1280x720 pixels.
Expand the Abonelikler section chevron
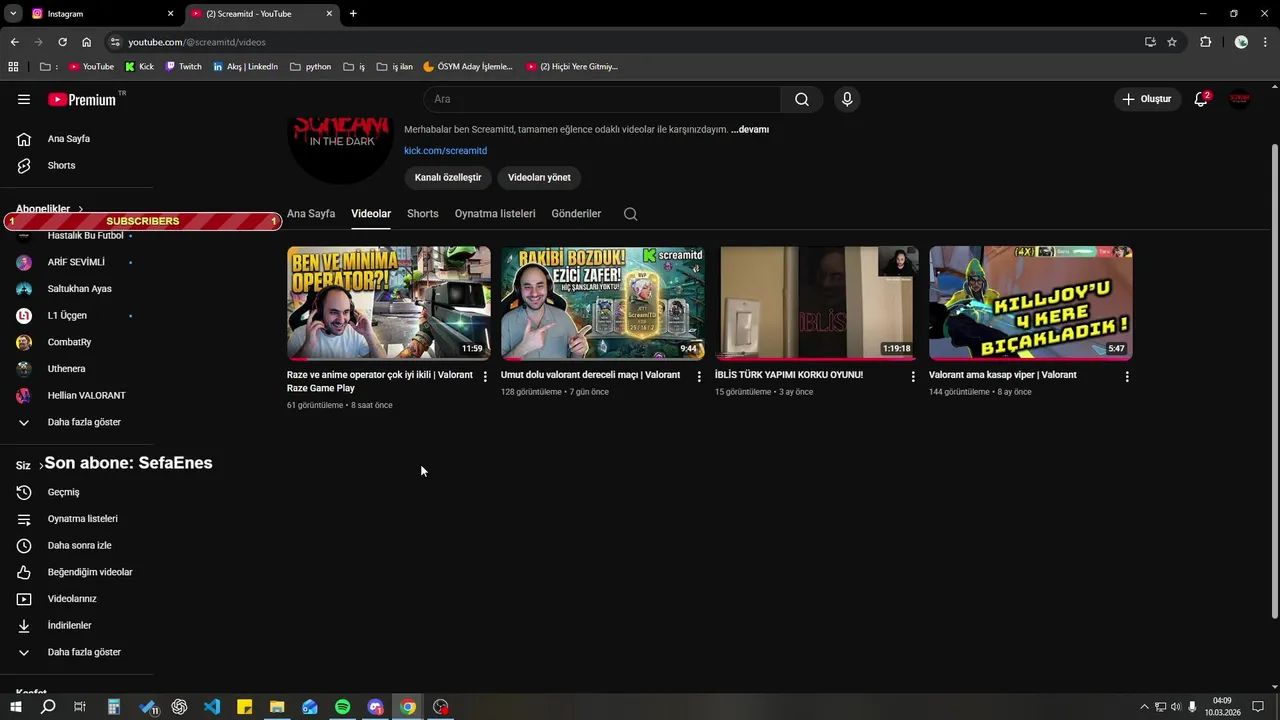[81, 209]
